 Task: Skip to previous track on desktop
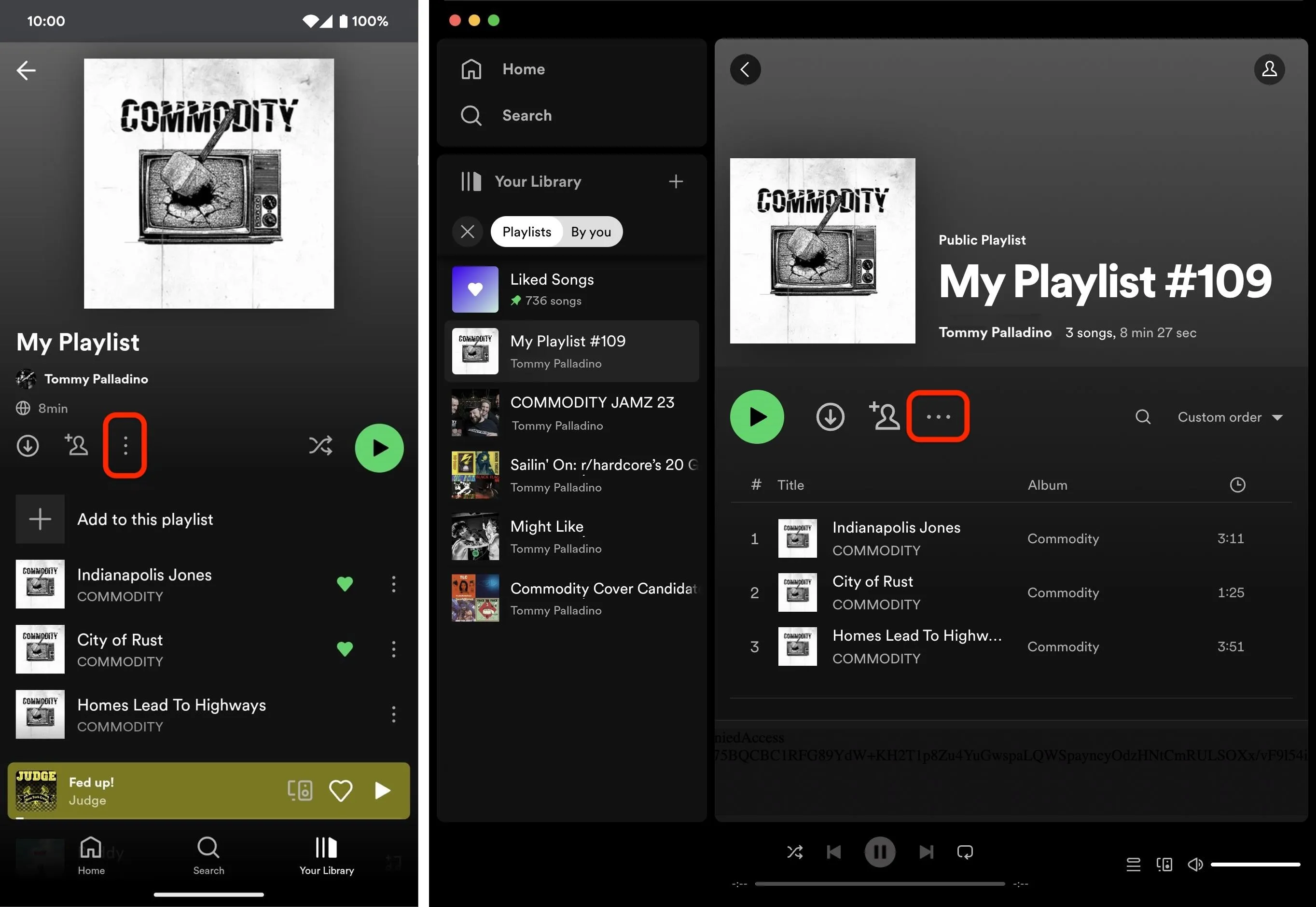click(834, 852)
